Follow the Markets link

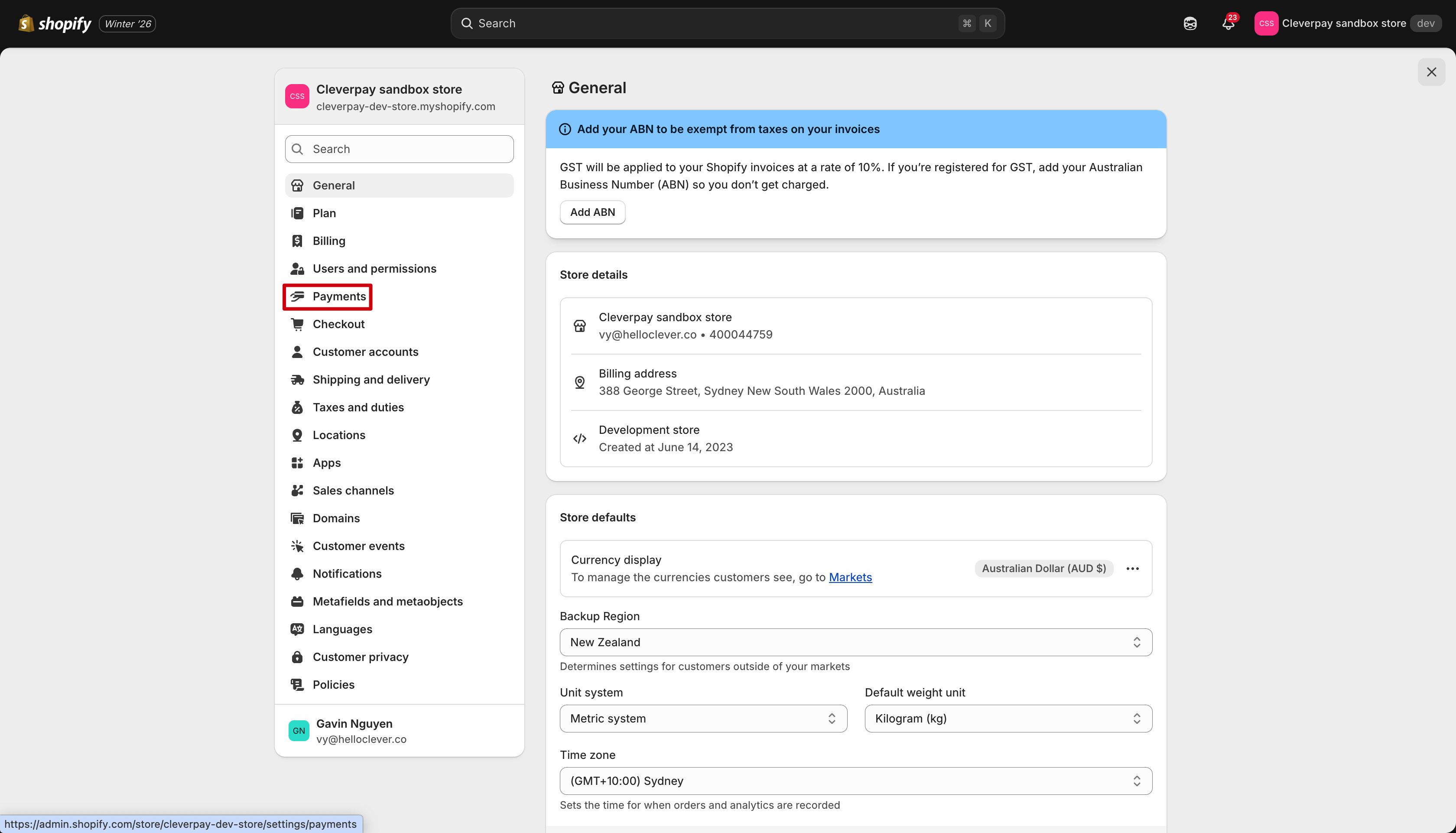[x=850, y=577]
